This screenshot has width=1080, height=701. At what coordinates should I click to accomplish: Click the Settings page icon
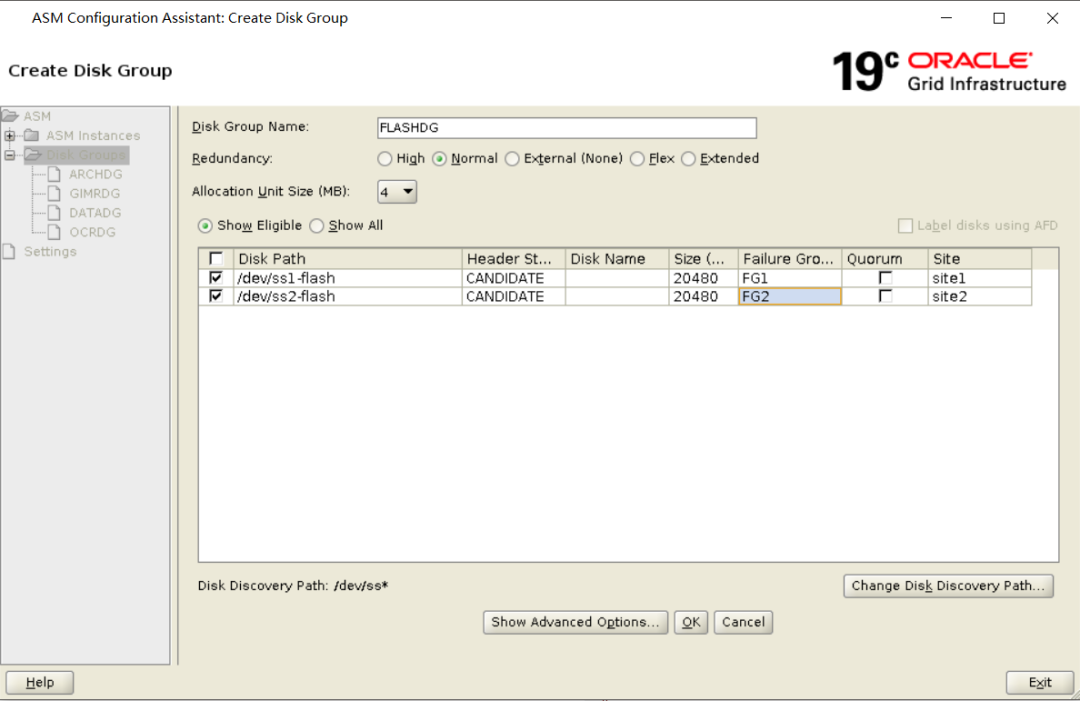(x=9, y=251)
